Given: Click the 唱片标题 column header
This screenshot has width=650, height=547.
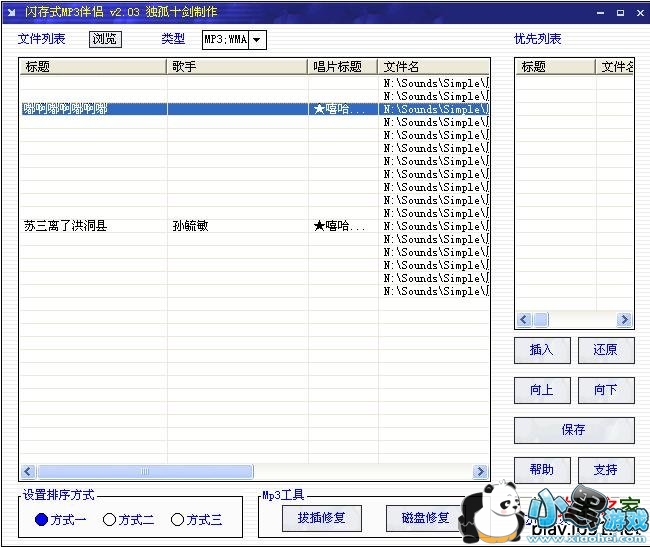Looking at the screenshot, I should pos(342,66).
